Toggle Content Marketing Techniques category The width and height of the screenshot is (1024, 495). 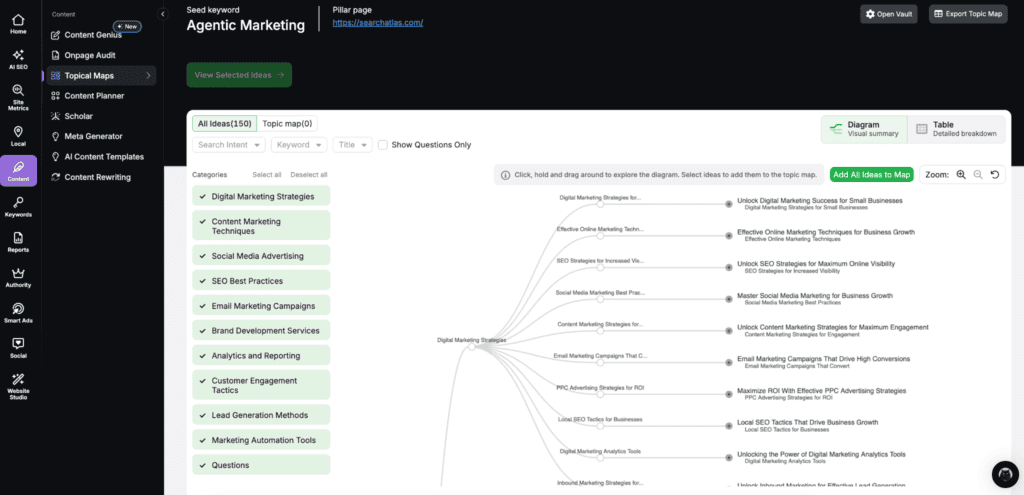point(261,226)
